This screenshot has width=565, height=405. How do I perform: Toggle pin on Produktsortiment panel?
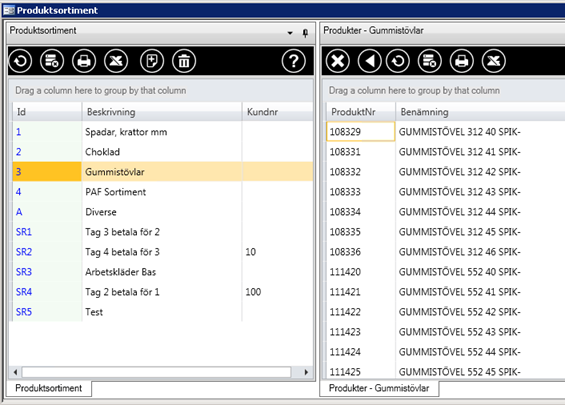click(305, 33)
